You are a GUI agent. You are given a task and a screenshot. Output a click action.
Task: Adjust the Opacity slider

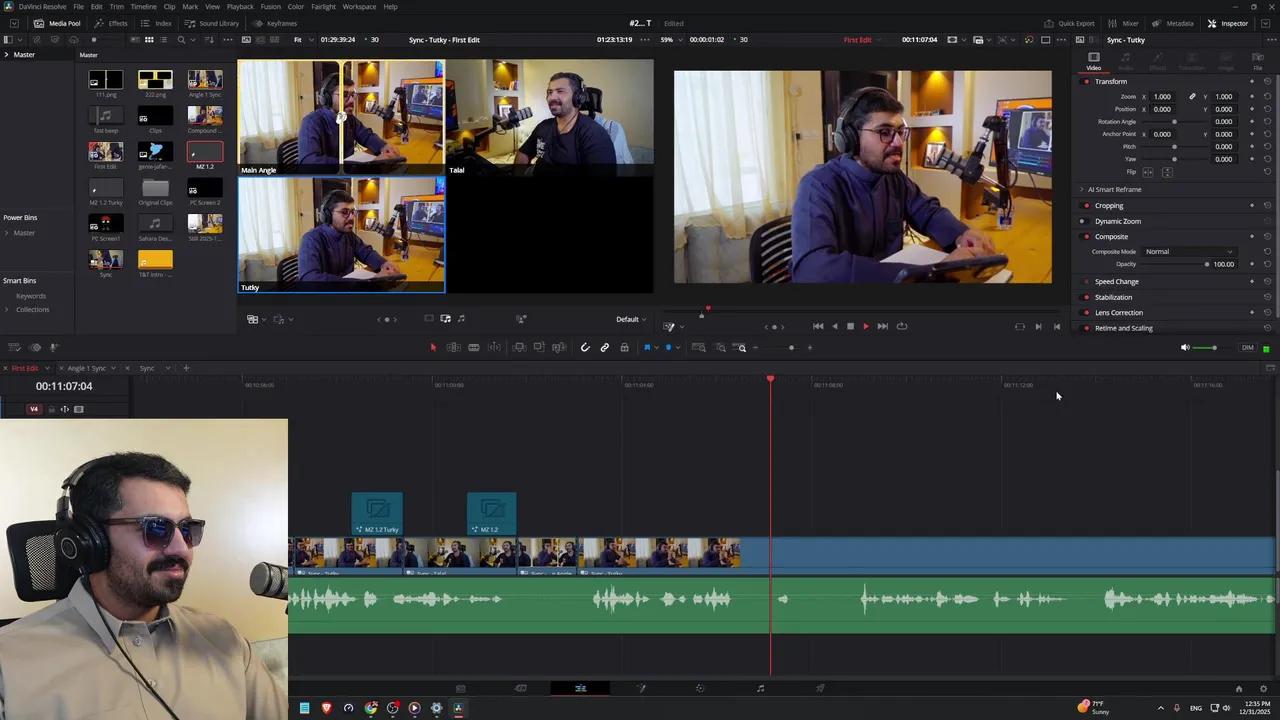click(x=1173, y=264)
